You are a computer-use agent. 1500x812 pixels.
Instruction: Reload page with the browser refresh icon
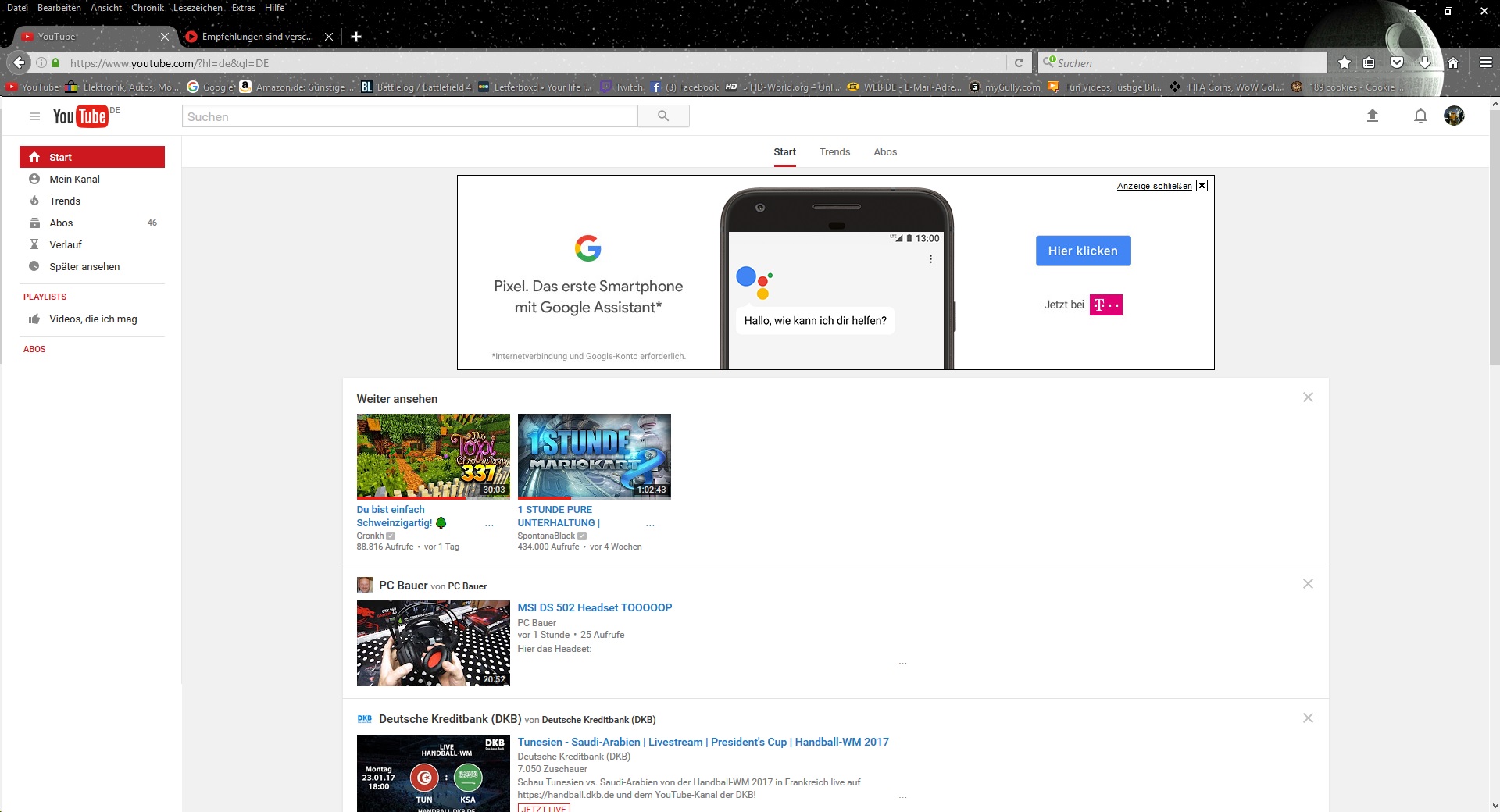point(1019,63)
